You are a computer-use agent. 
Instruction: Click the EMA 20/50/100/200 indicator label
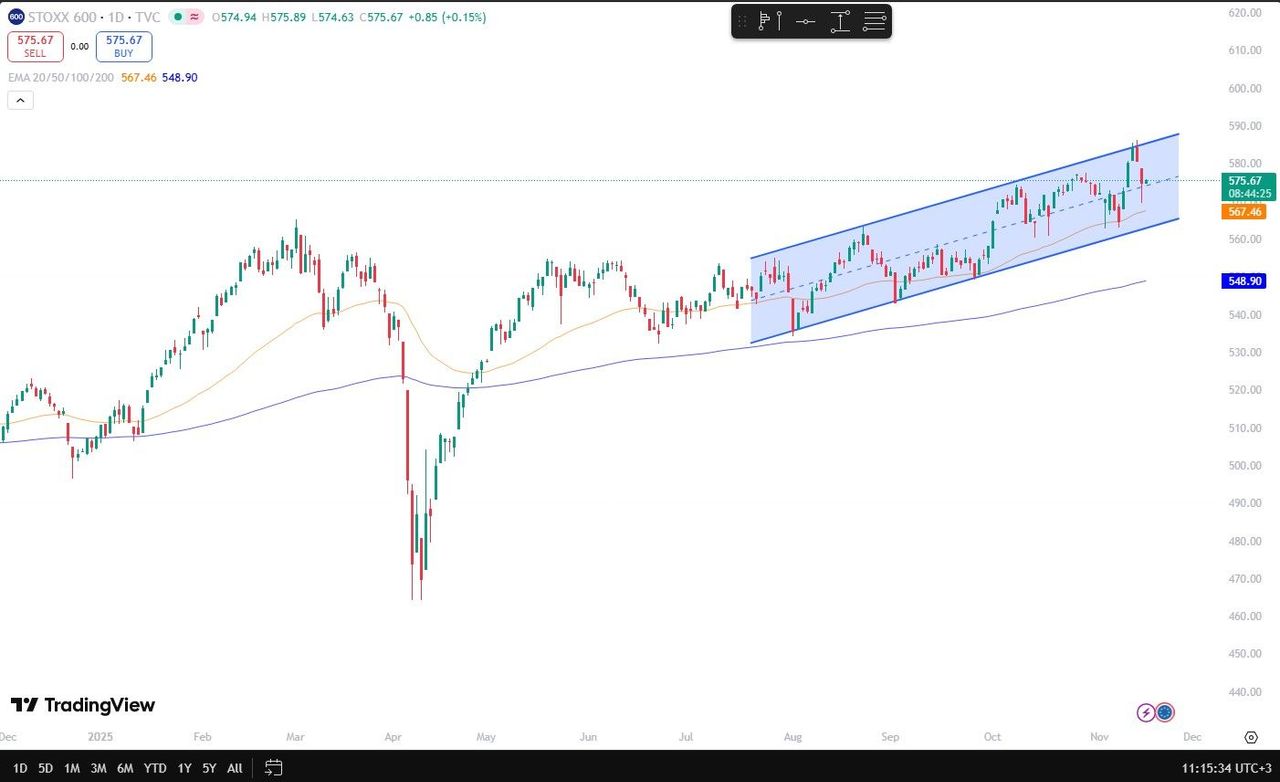tap(60, 77)
